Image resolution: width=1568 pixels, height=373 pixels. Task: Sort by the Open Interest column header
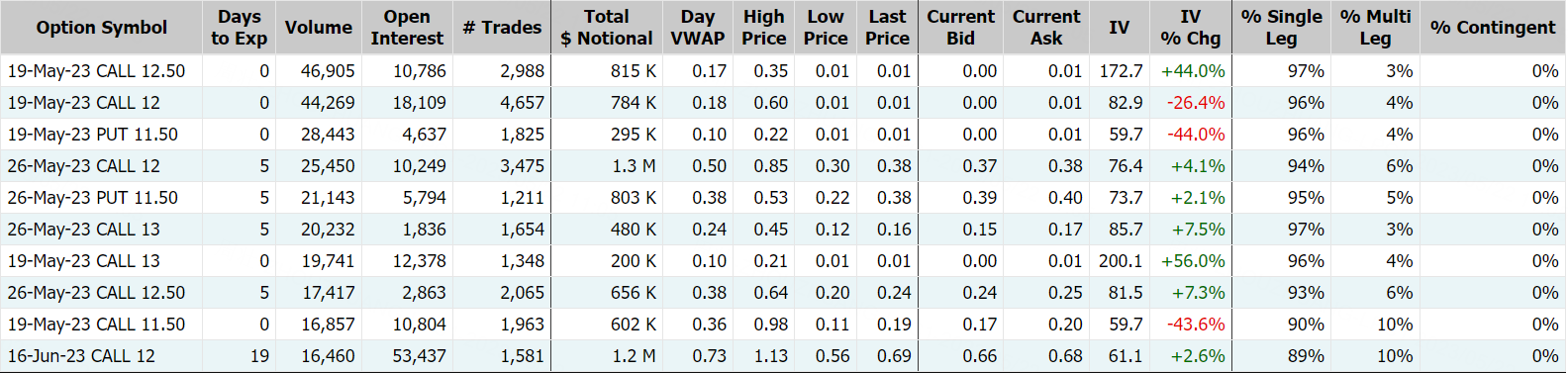(x=406, y=28)
